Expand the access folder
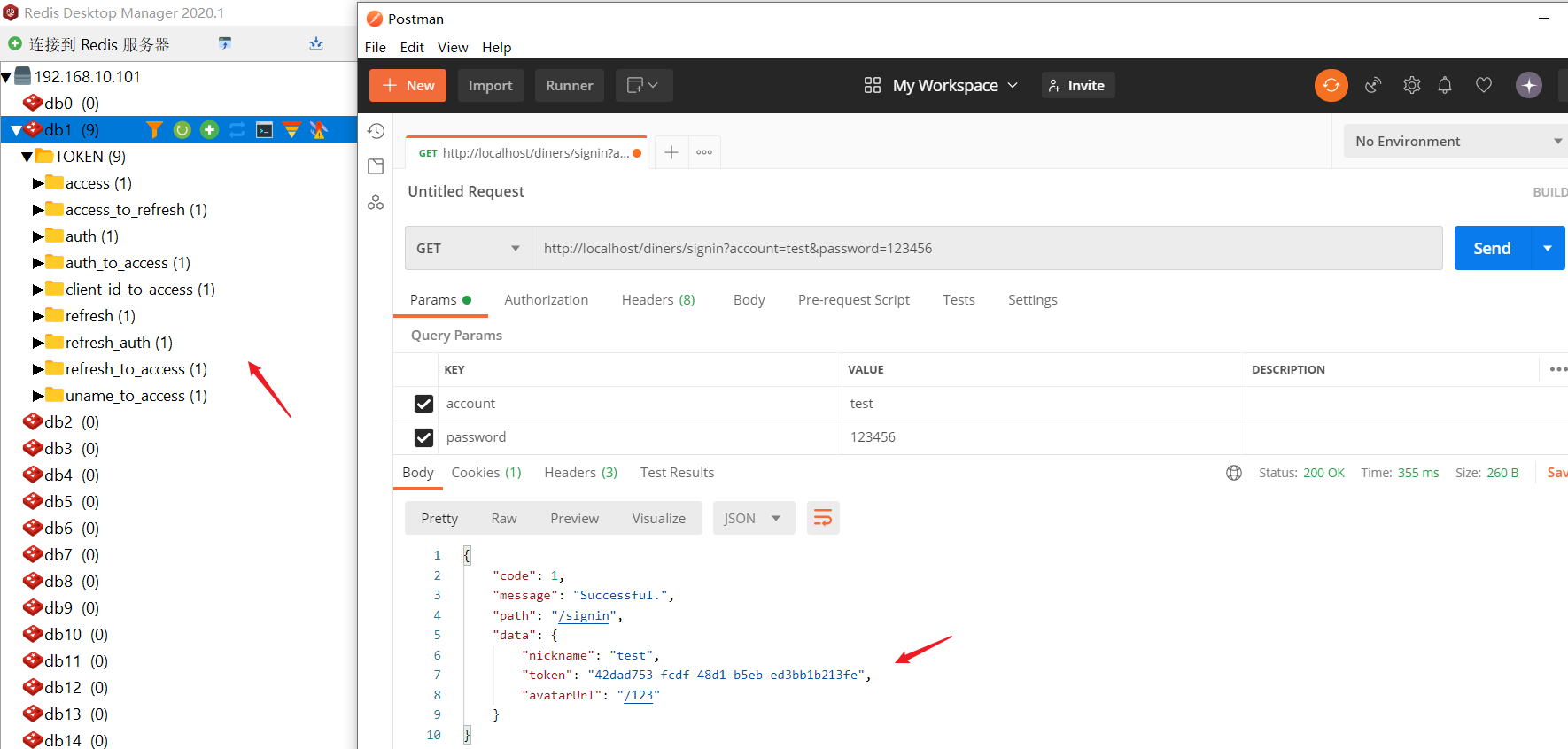Screen dimensions: 1568x749 coord(38,183)
